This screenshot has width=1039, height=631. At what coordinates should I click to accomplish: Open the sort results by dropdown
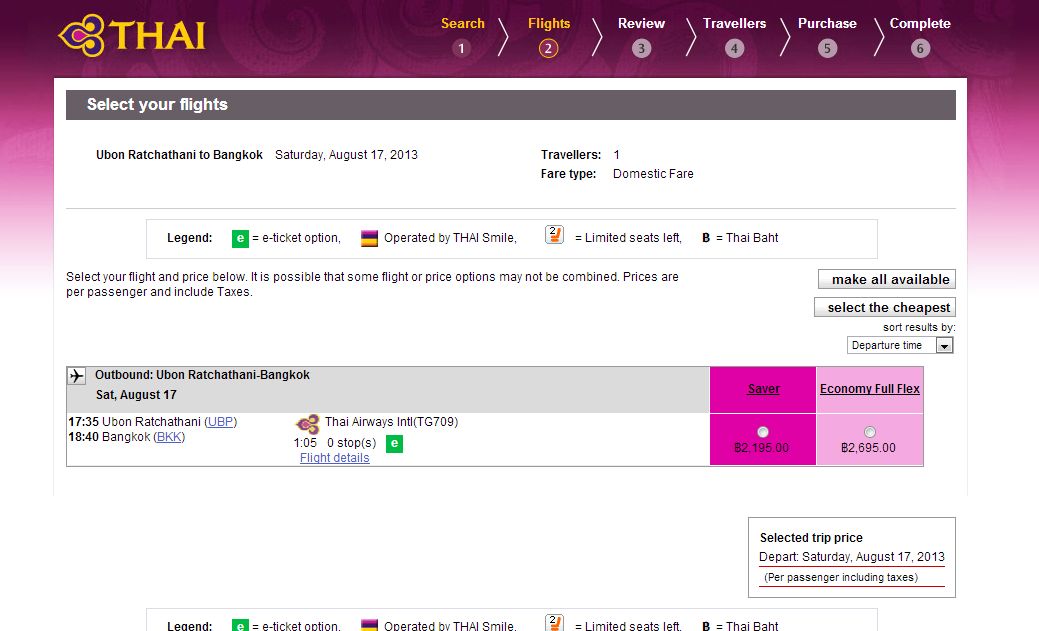point(900,345)
